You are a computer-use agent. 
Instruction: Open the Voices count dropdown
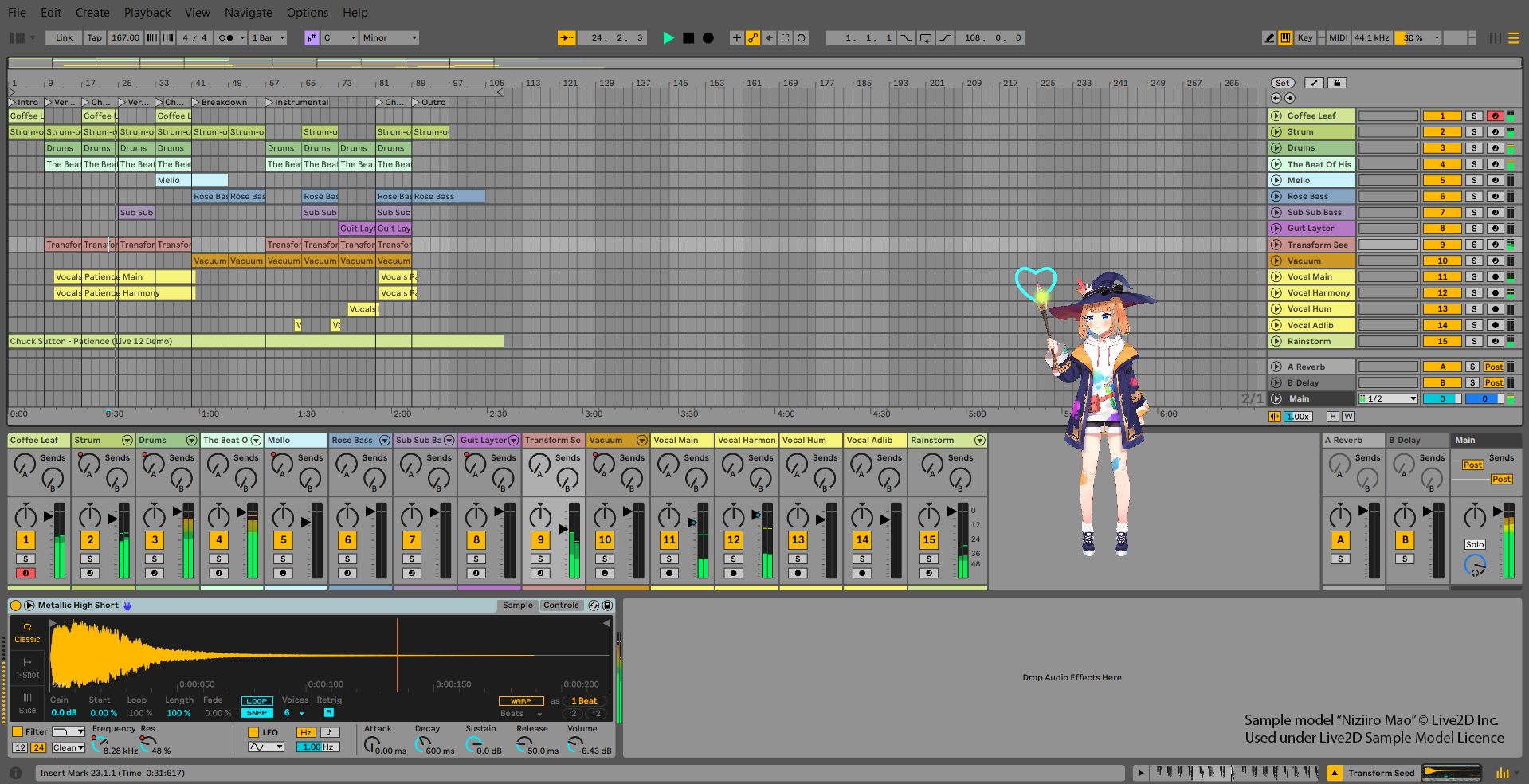coord(293,713)
